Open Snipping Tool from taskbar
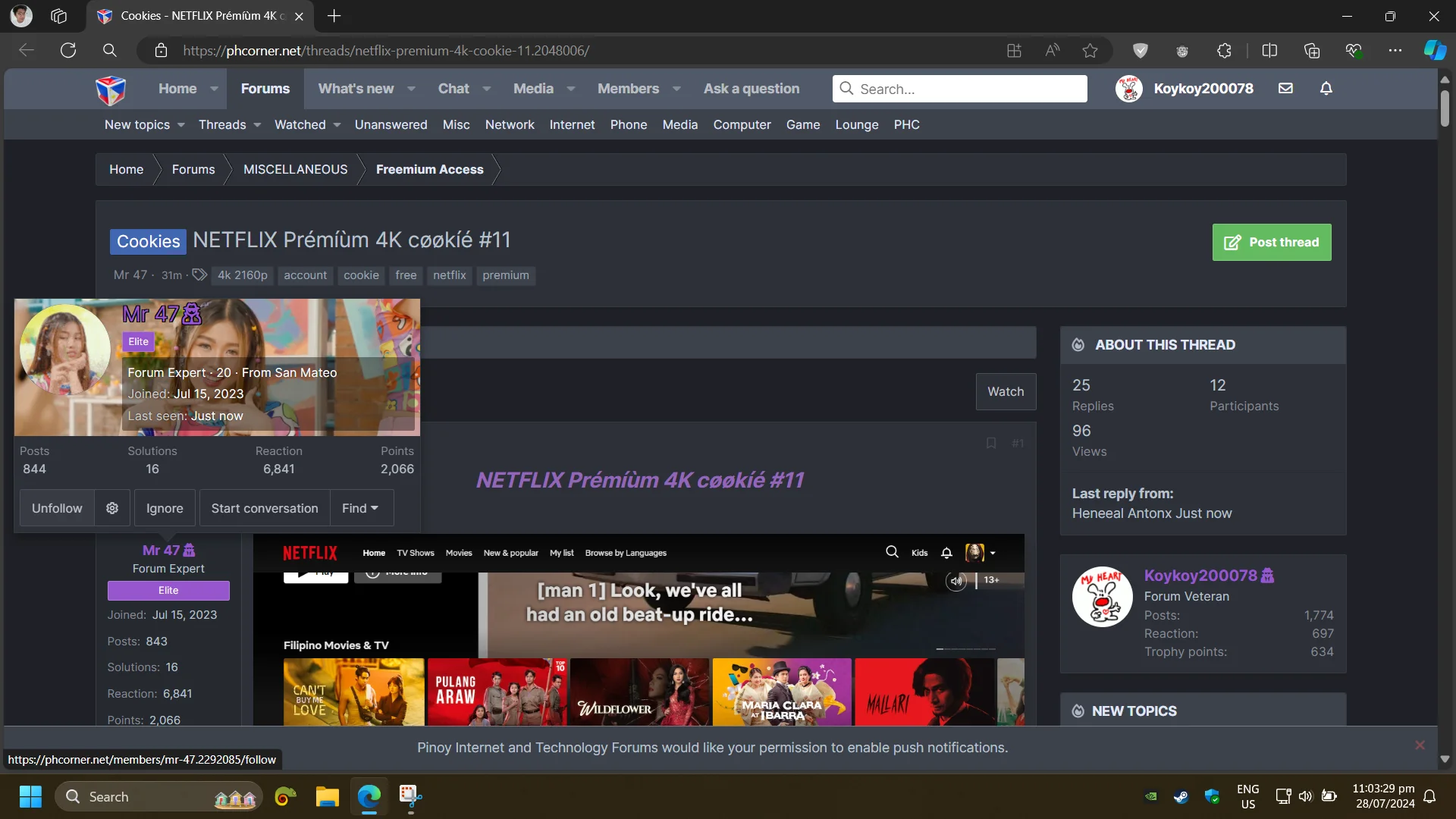 pyautogui.click(x=410, y=796)
